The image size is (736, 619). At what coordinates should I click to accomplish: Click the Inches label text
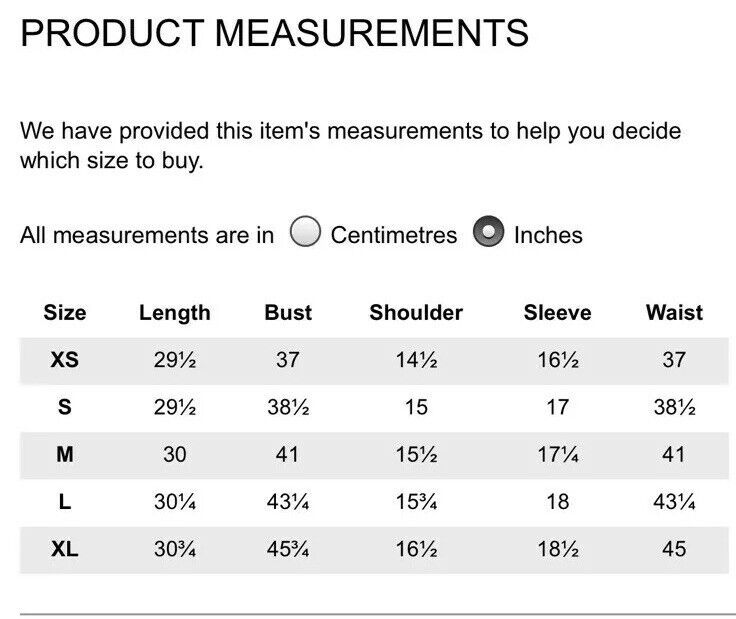click(x=548, y=235)
